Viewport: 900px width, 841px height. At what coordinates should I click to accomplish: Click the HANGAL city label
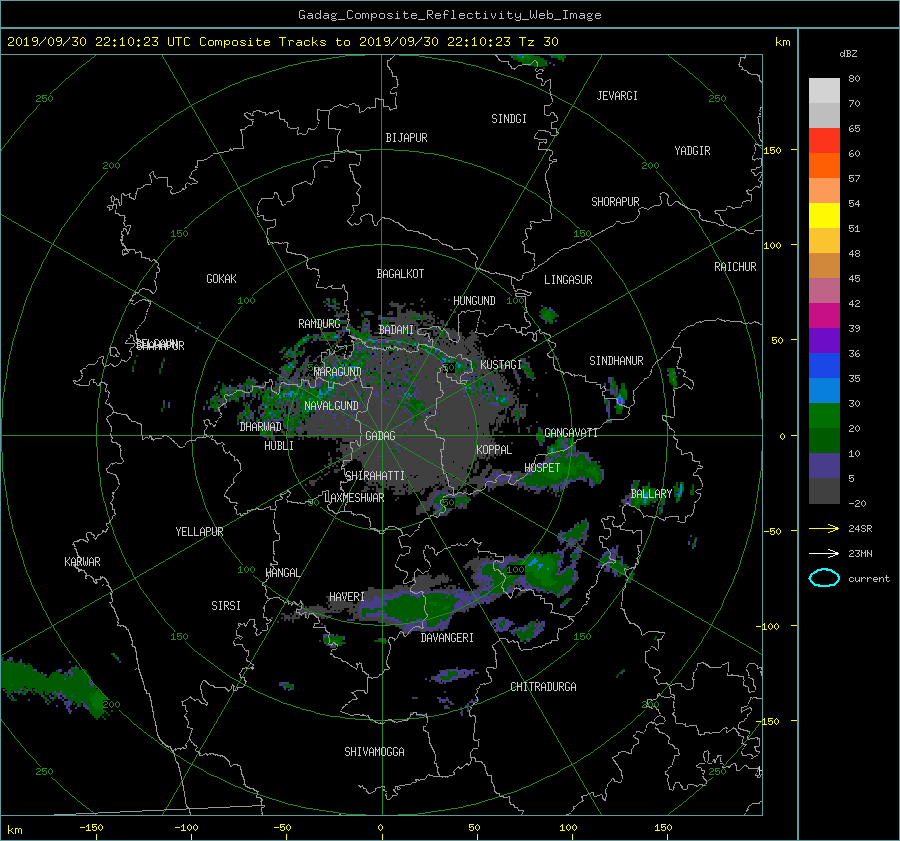[283, 573]
